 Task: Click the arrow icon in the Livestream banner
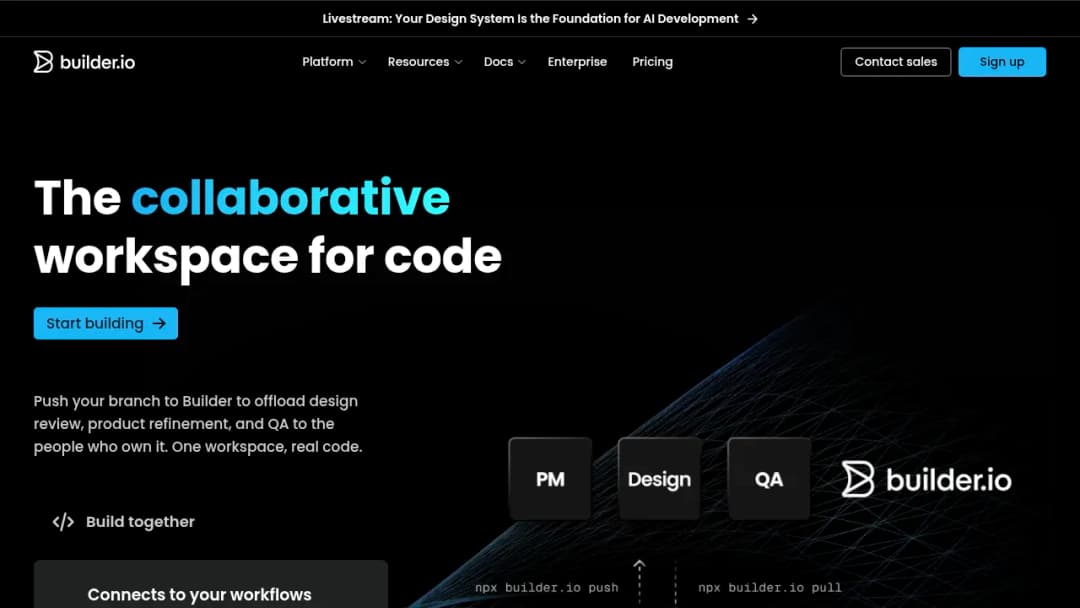pos(752,19)
